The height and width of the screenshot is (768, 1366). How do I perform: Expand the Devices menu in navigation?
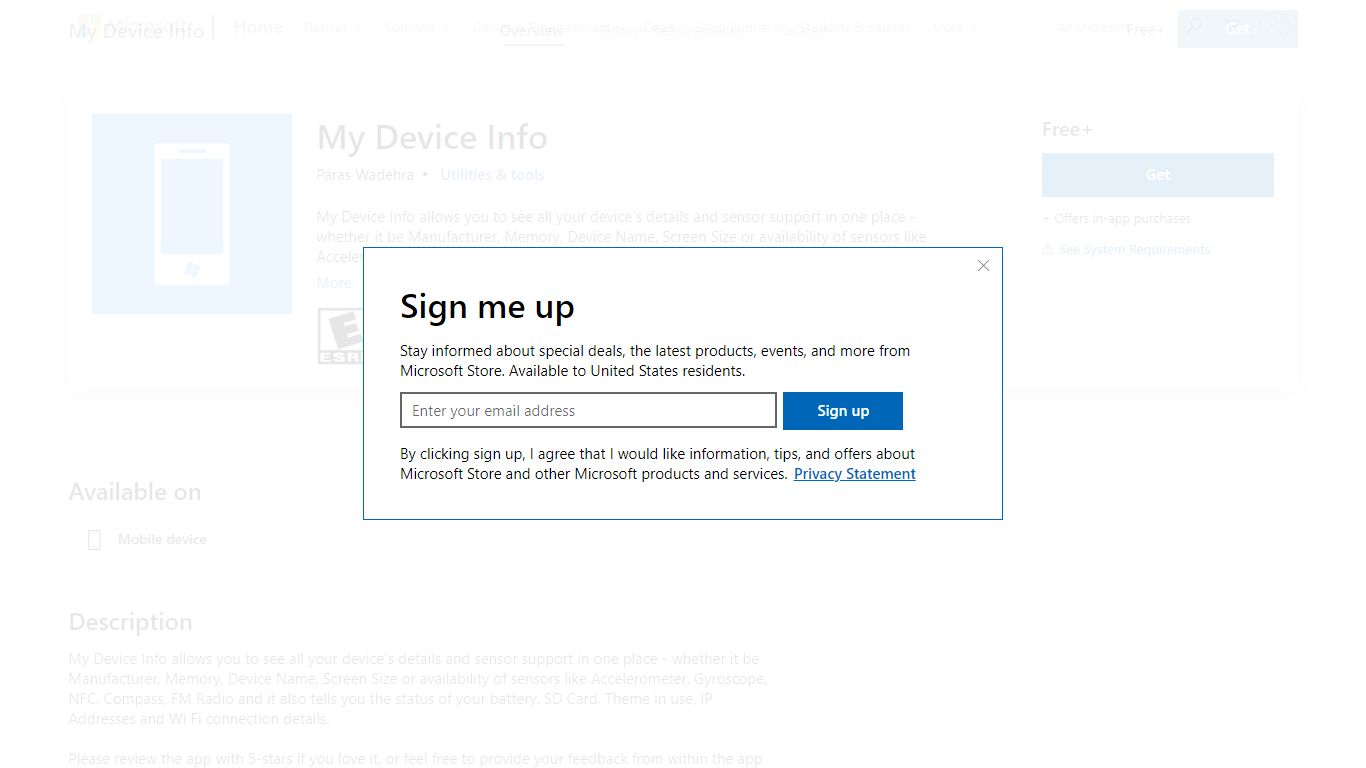332,28
